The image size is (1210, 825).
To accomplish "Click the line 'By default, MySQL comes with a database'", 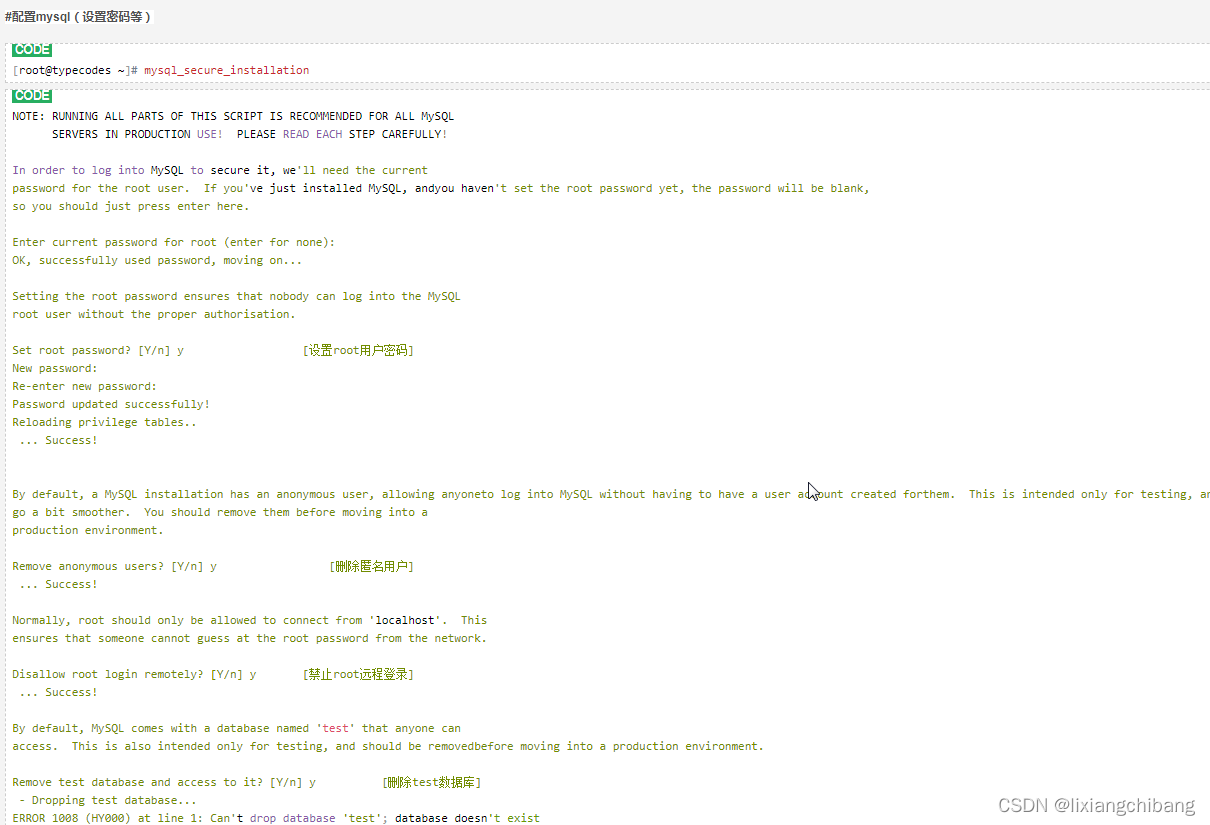I will pyautogui.click(x=236, y=728).
